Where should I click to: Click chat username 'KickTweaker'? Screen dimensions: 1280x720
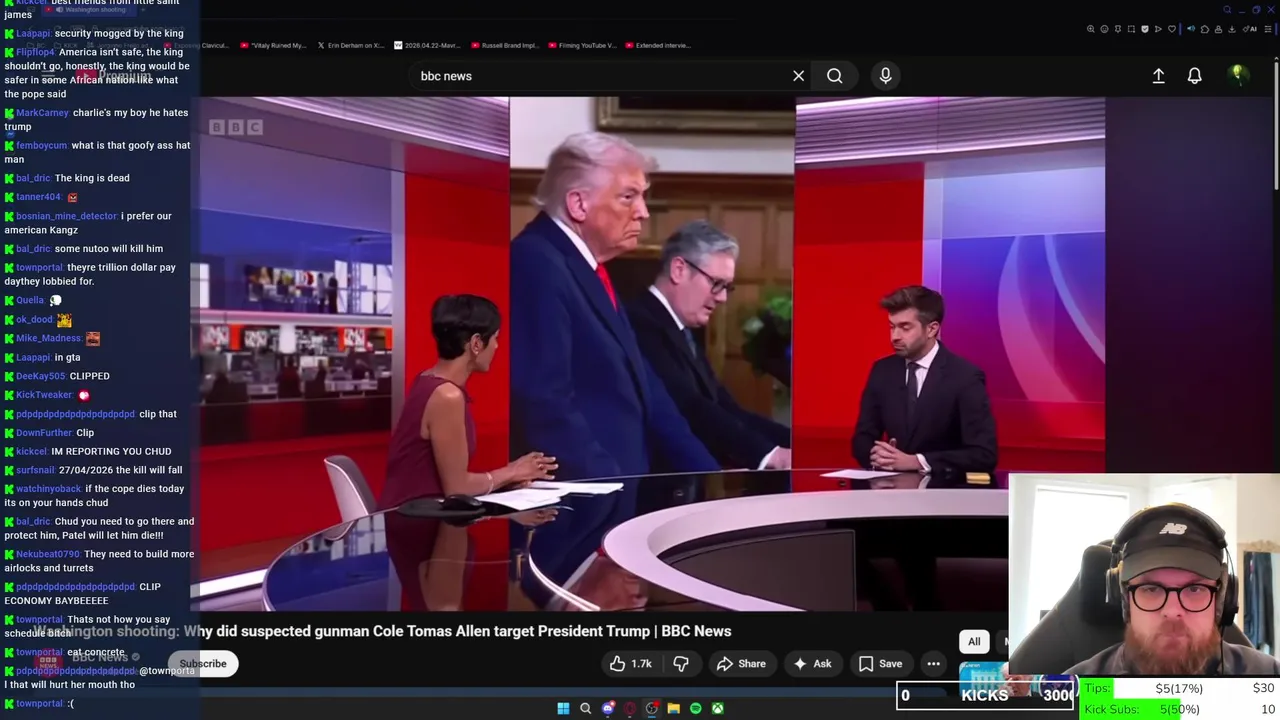pos(45,395)
